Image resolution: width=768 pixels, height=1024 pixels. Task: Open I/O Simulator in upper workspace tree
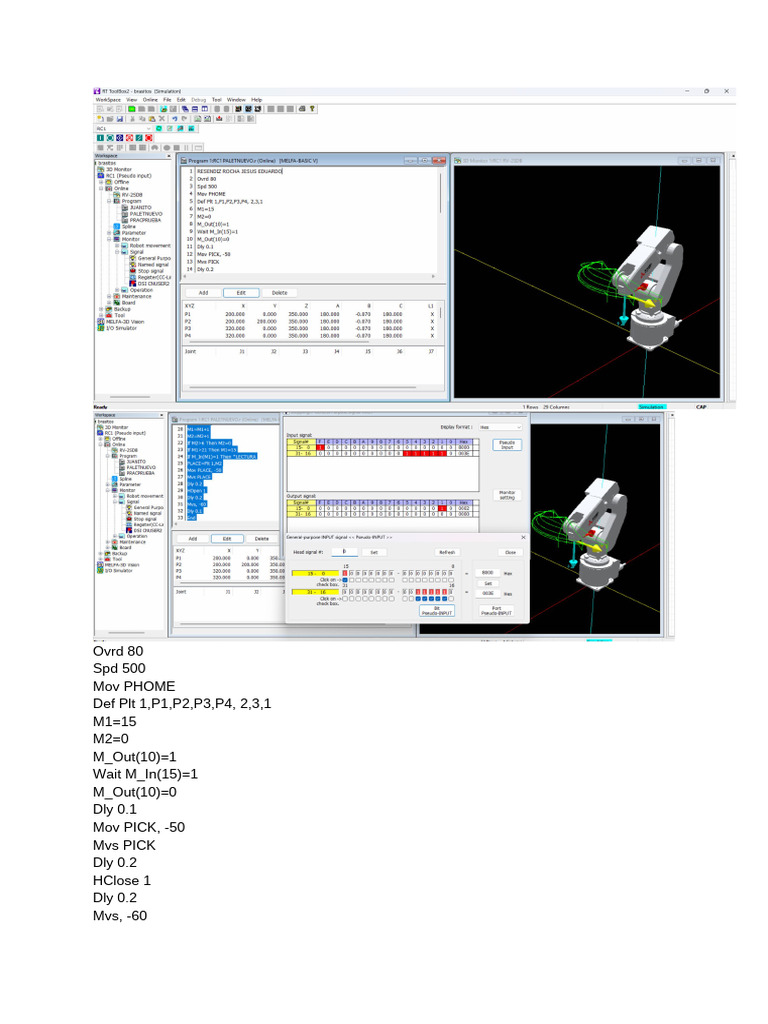point(117,328)
